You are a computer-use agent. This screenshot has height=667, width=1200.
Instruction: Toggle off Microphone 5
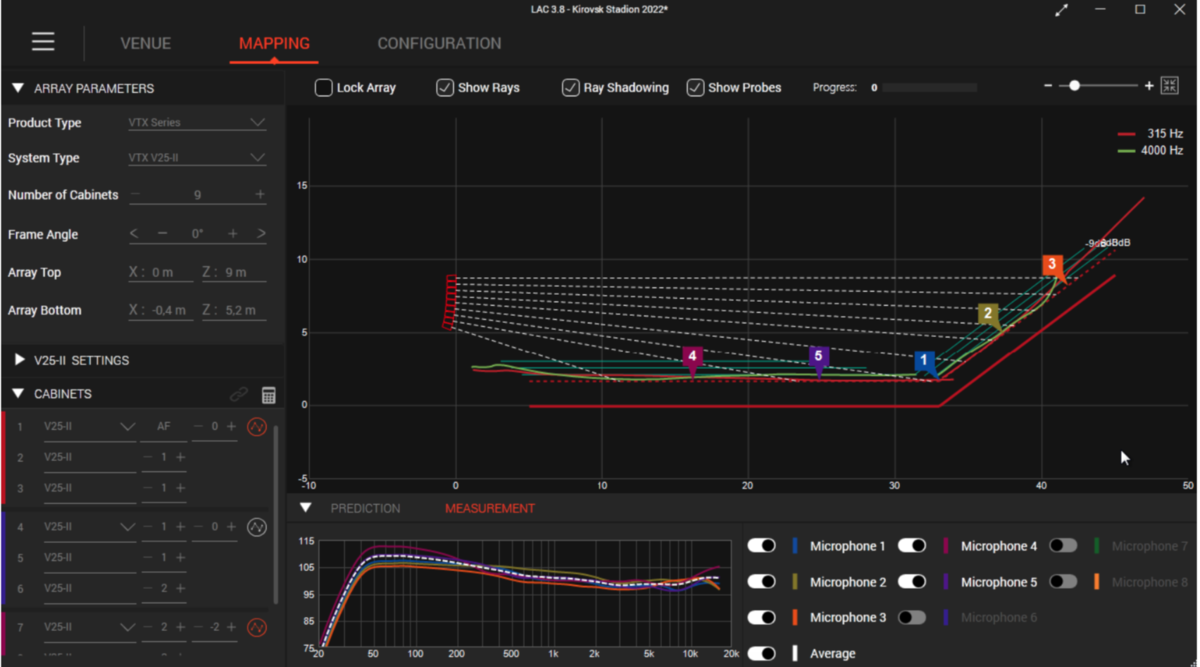(x=912, y=582)
